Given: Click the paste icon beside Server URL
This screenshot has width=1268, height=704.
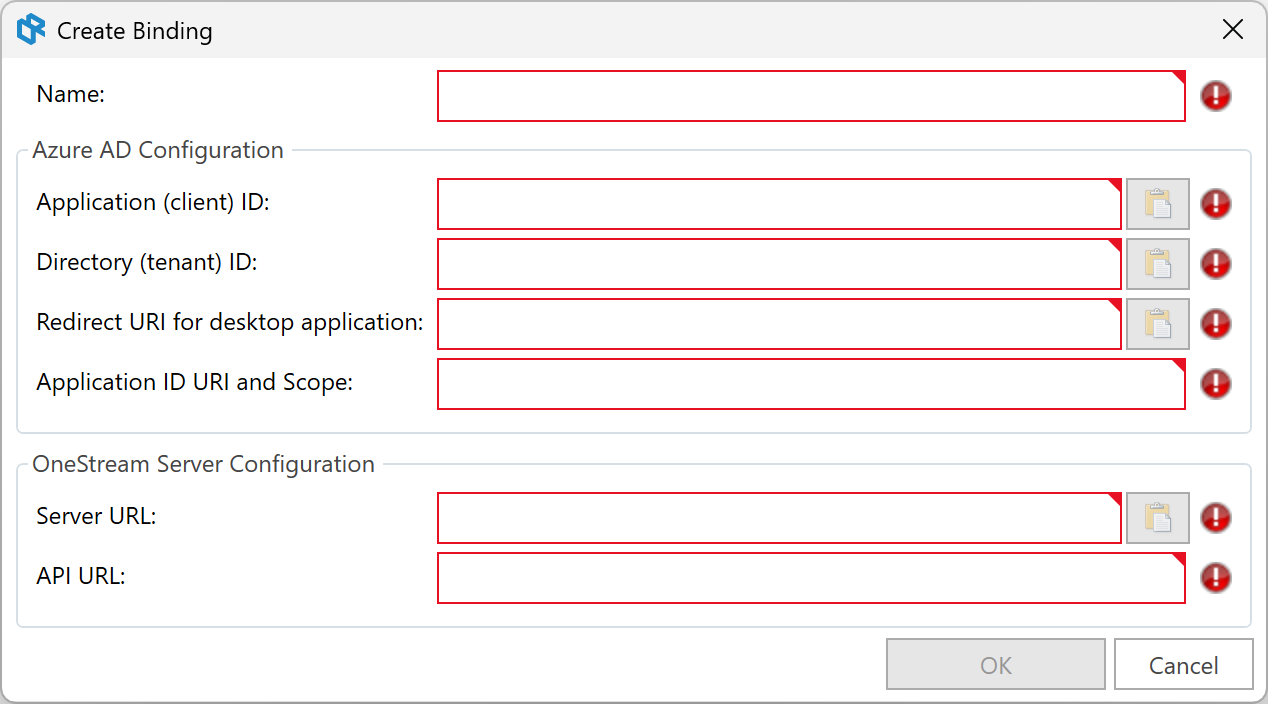Looking at the screenshot, I should coord(1158,518).
